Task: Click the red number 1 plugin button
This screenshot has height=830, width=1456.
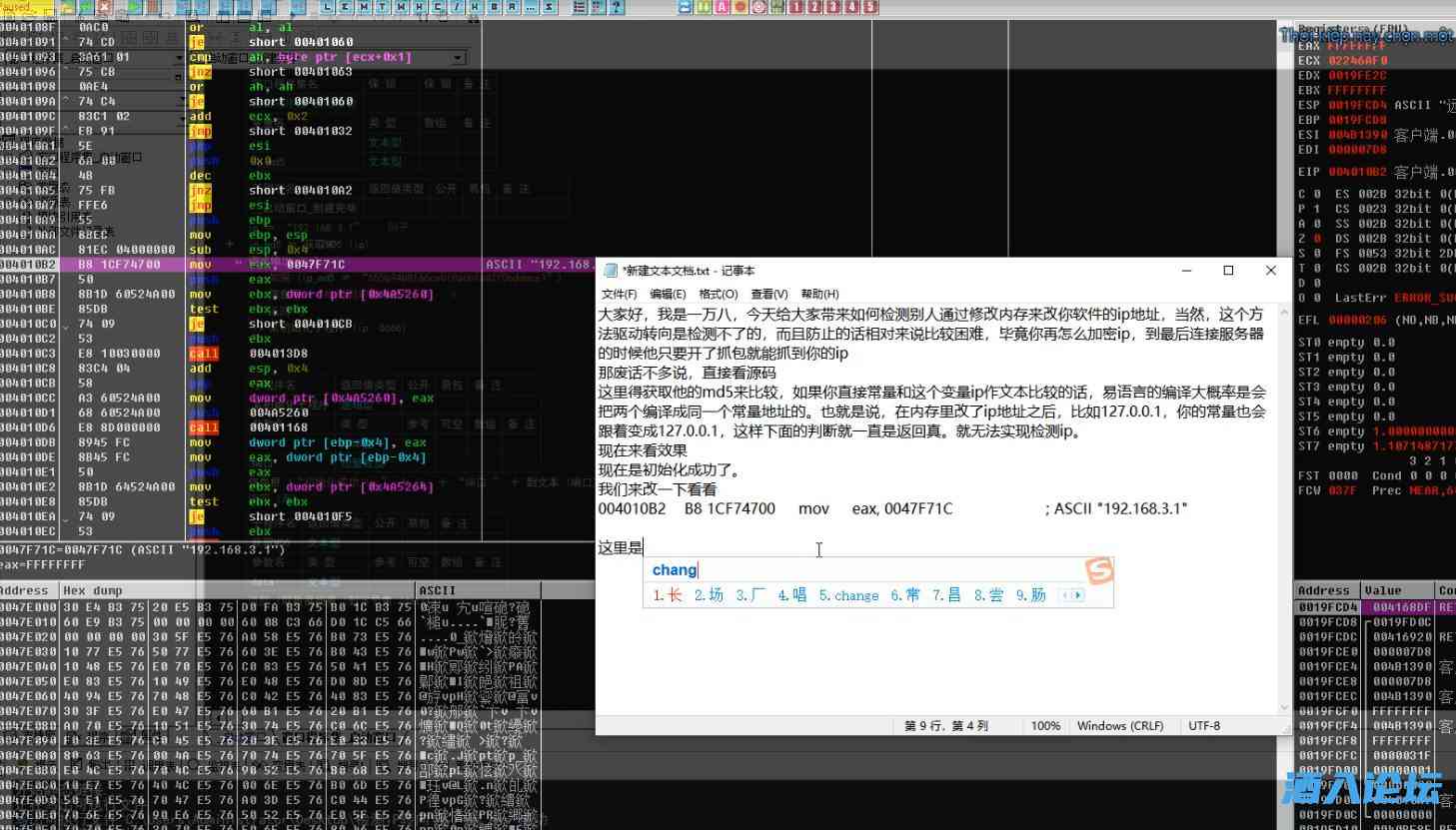Action: 796,7
